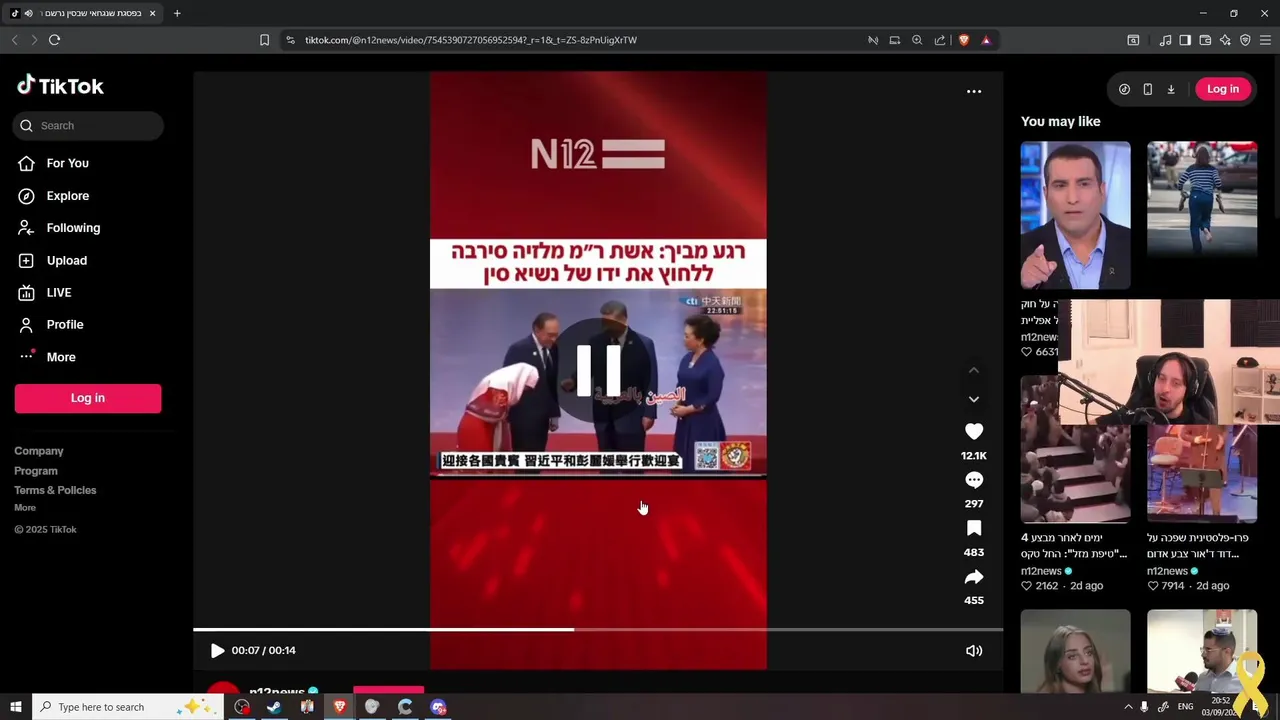Open the video three-dots options menu
The width and height of the screenshot is (1280, 720).
coord(974,91)
